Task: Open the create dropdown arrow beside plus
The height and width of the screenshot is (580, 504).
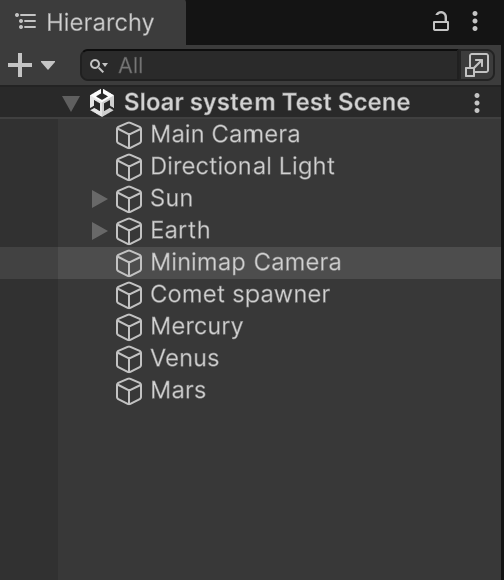Action: coord(48,65)
